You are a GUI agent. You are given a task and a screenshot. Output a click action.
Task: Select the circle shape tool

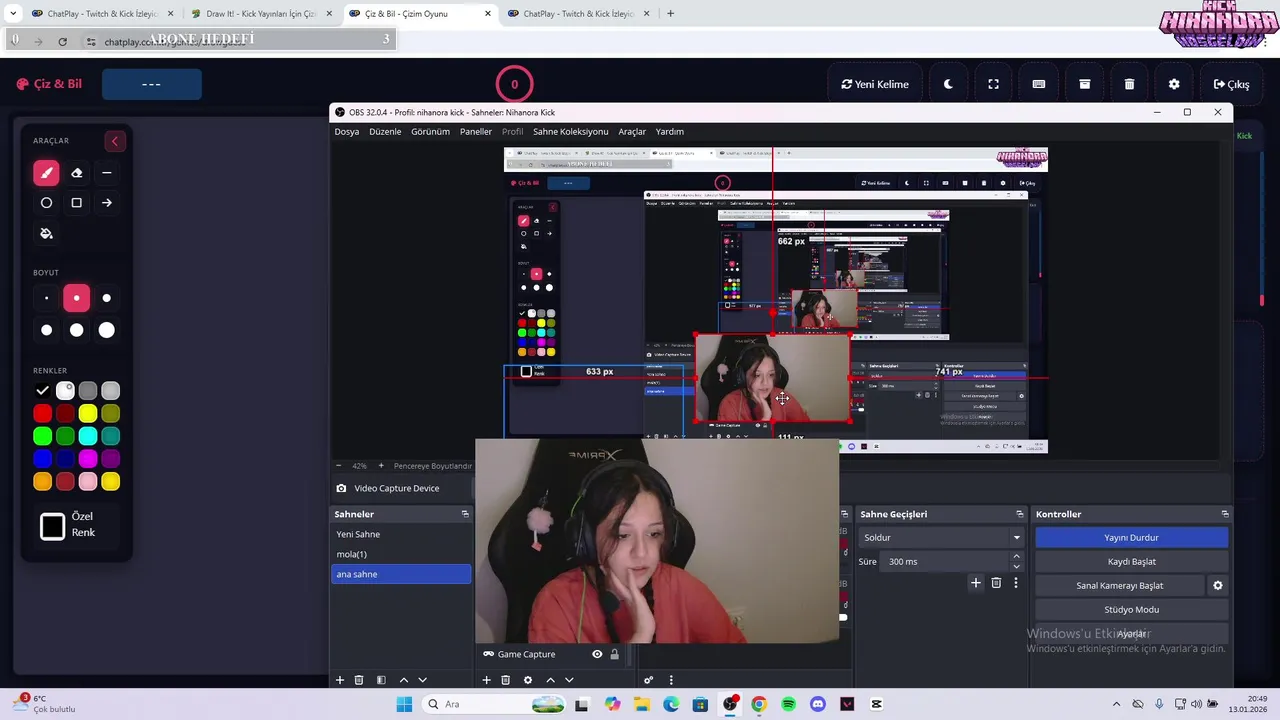click(46, 203)
